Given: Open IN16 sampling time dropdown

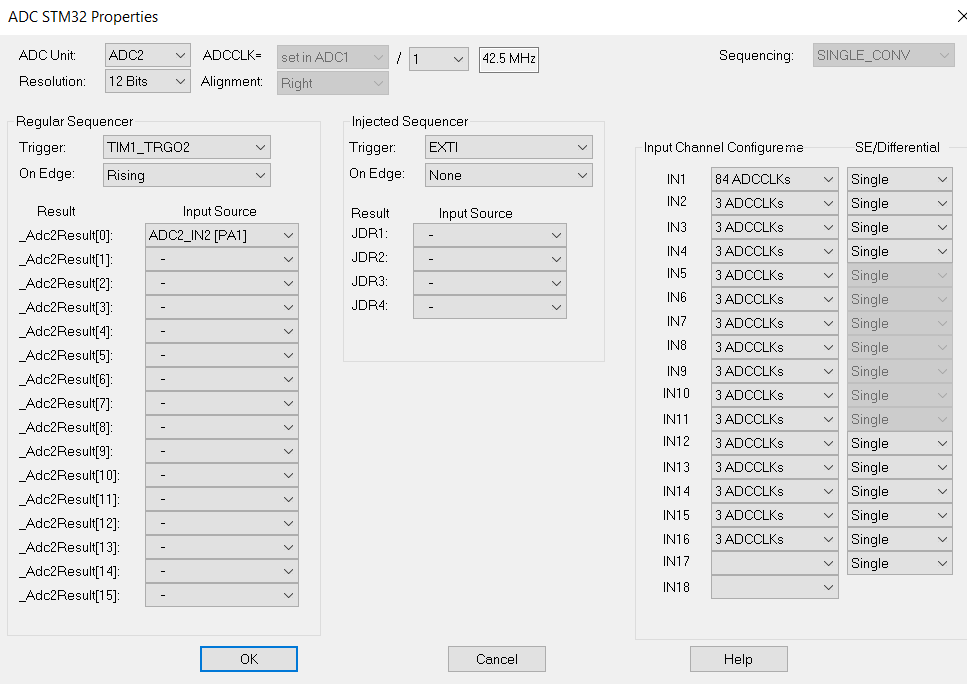Looking at the screenshot, I should pyautogui.click(x=775, y=540).
